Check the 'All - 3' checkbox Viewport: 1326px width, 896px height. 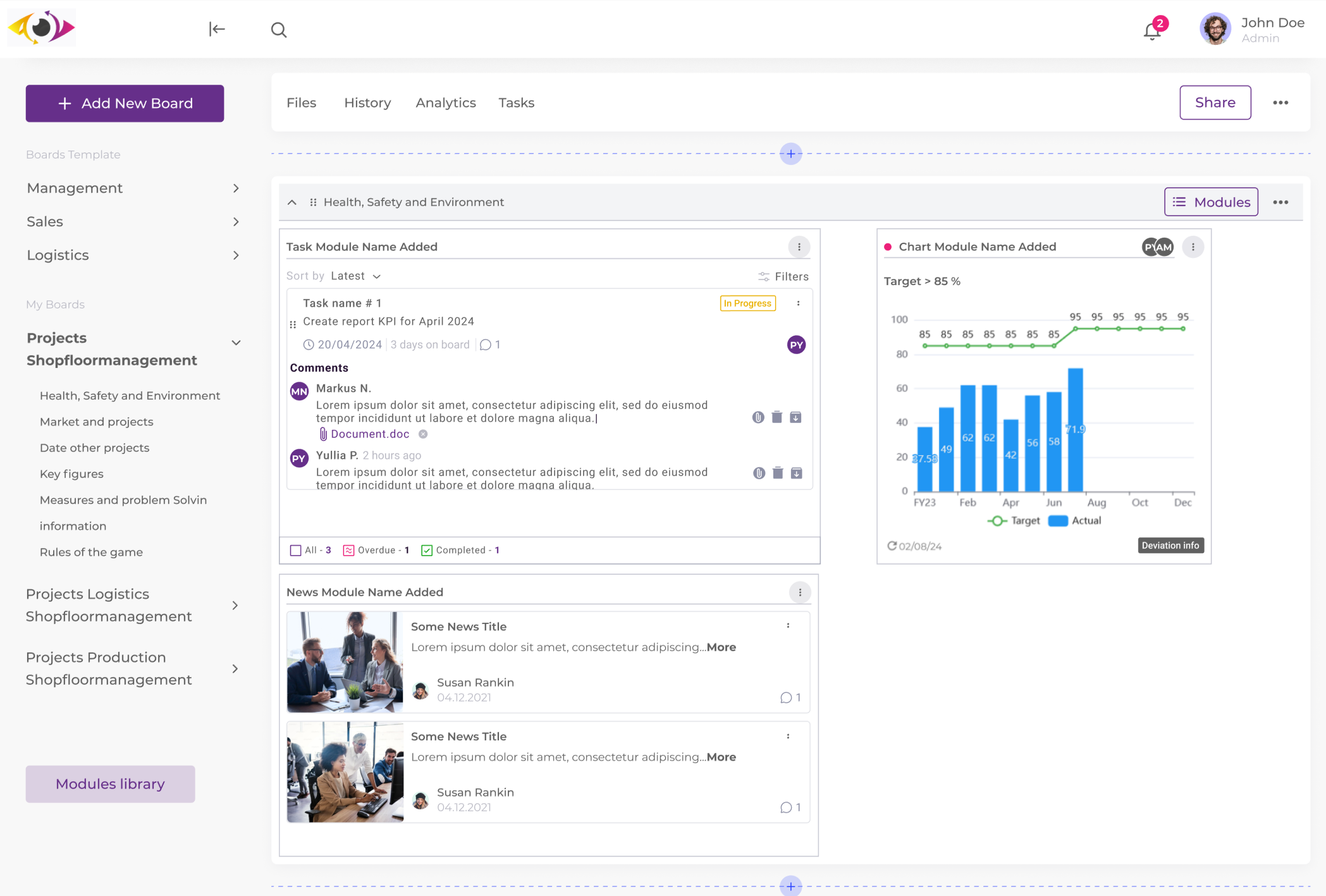point(296,550)
